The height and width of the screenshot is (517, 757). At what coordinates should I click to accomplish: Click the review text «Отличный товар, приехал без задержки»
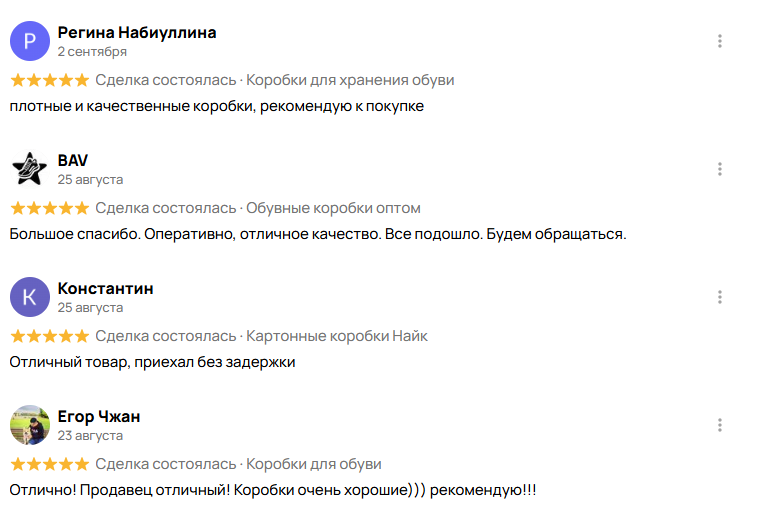coord(152,362)
